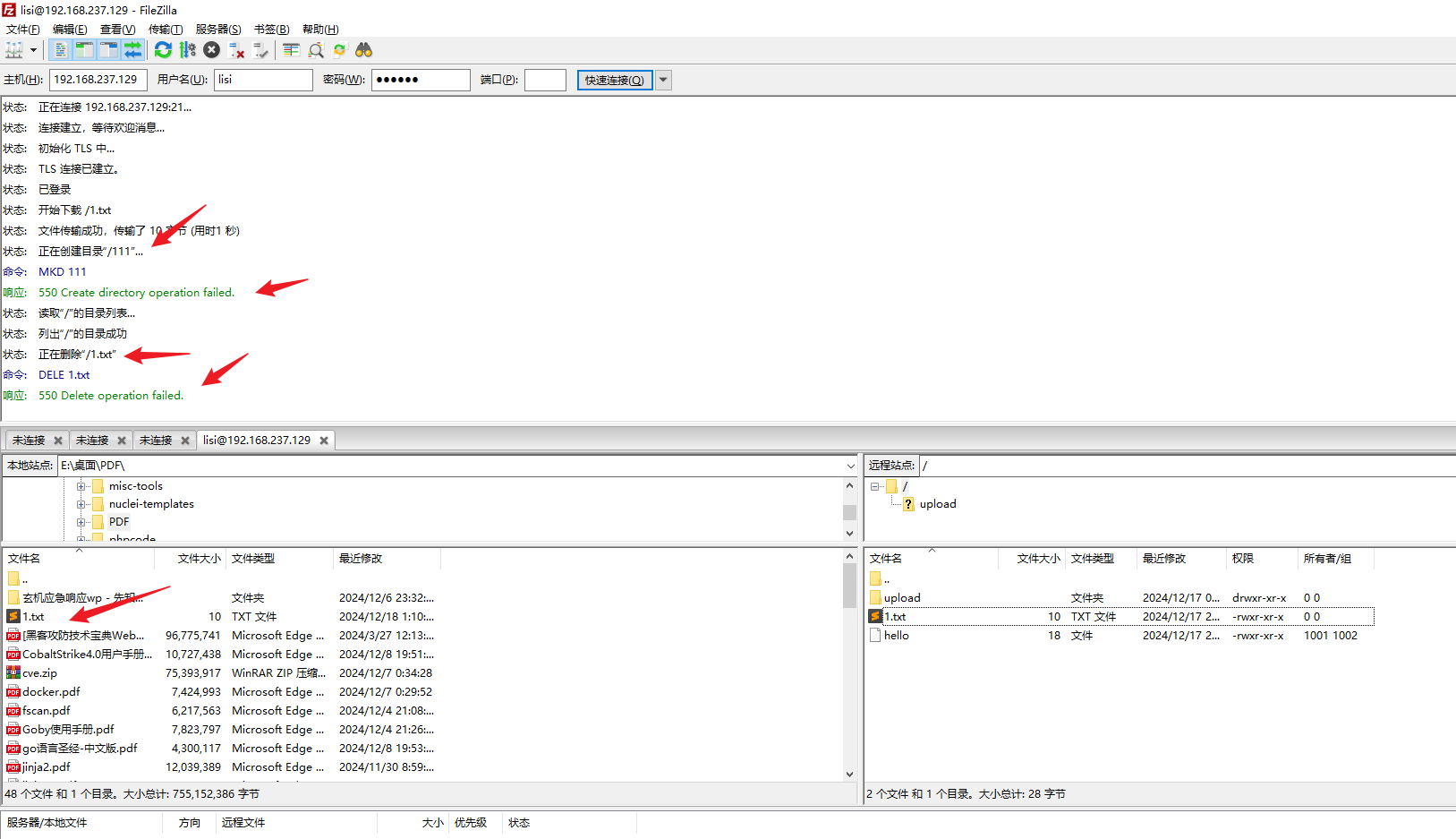Click the directory comparison icon

316,50
